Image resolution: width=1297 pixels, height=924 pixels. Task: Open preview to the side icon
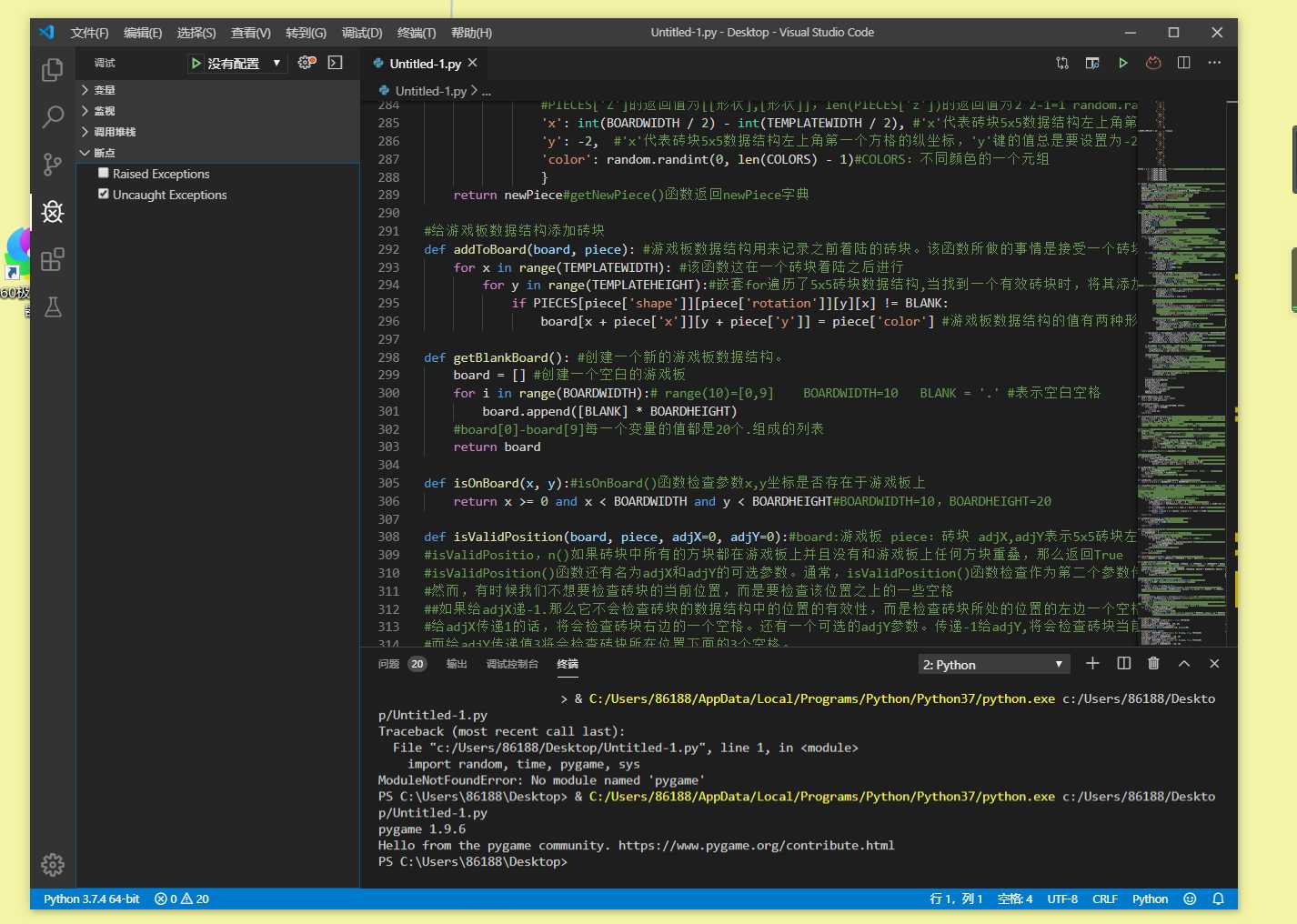pos(1092,63)
